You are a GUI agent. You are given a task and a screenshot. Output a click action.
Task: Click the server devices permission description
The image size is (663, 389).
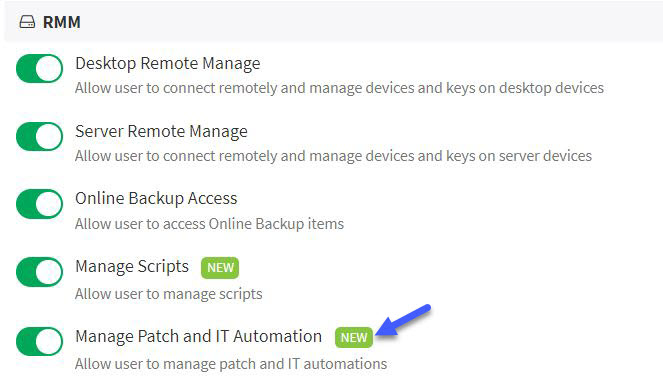pyautogui.click(x=333, y=156)
